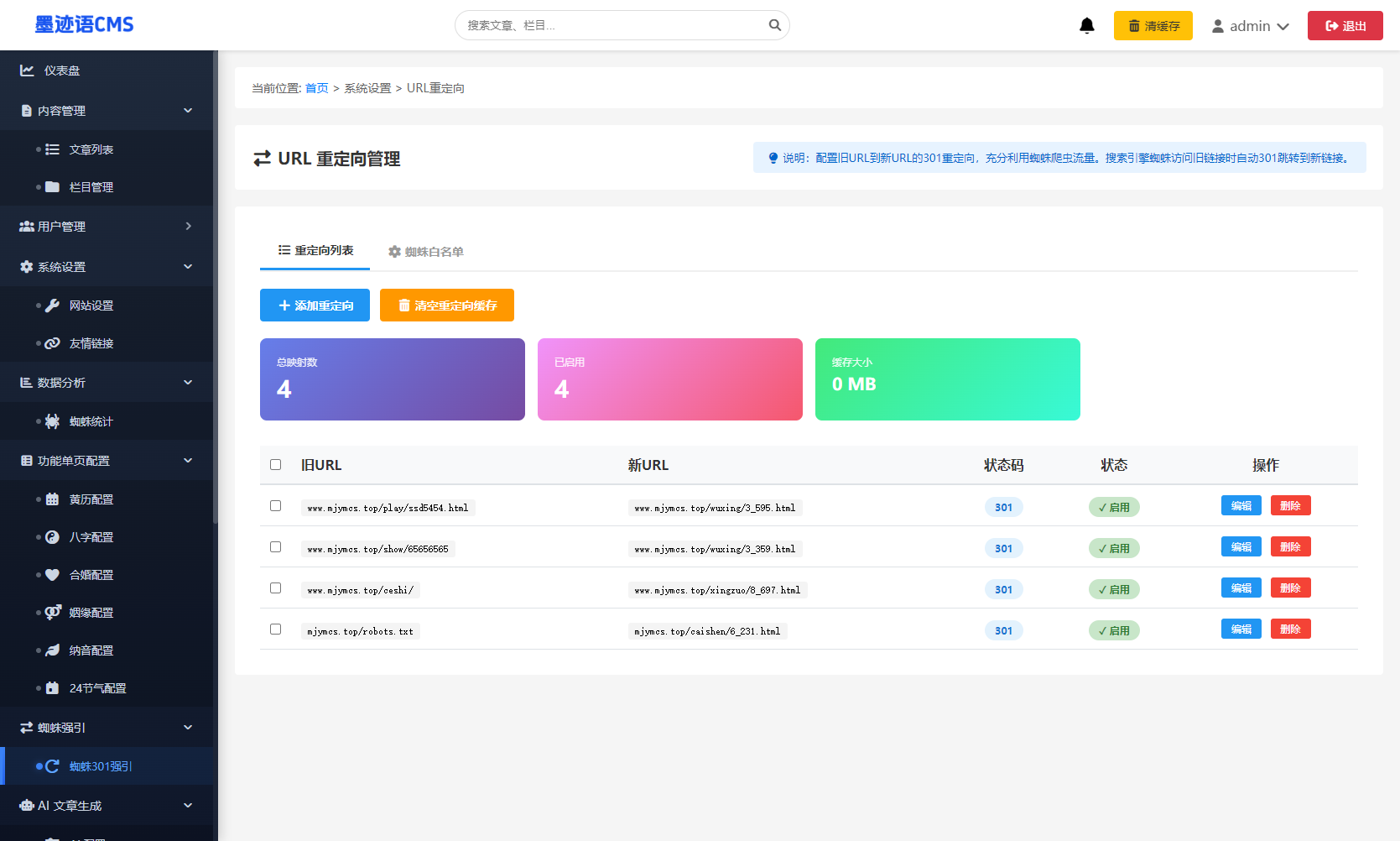This screenshot has height=841, width=1400.
Task: Open 黄历配置 calendar icon item
Action: click(x=52, y=499)
